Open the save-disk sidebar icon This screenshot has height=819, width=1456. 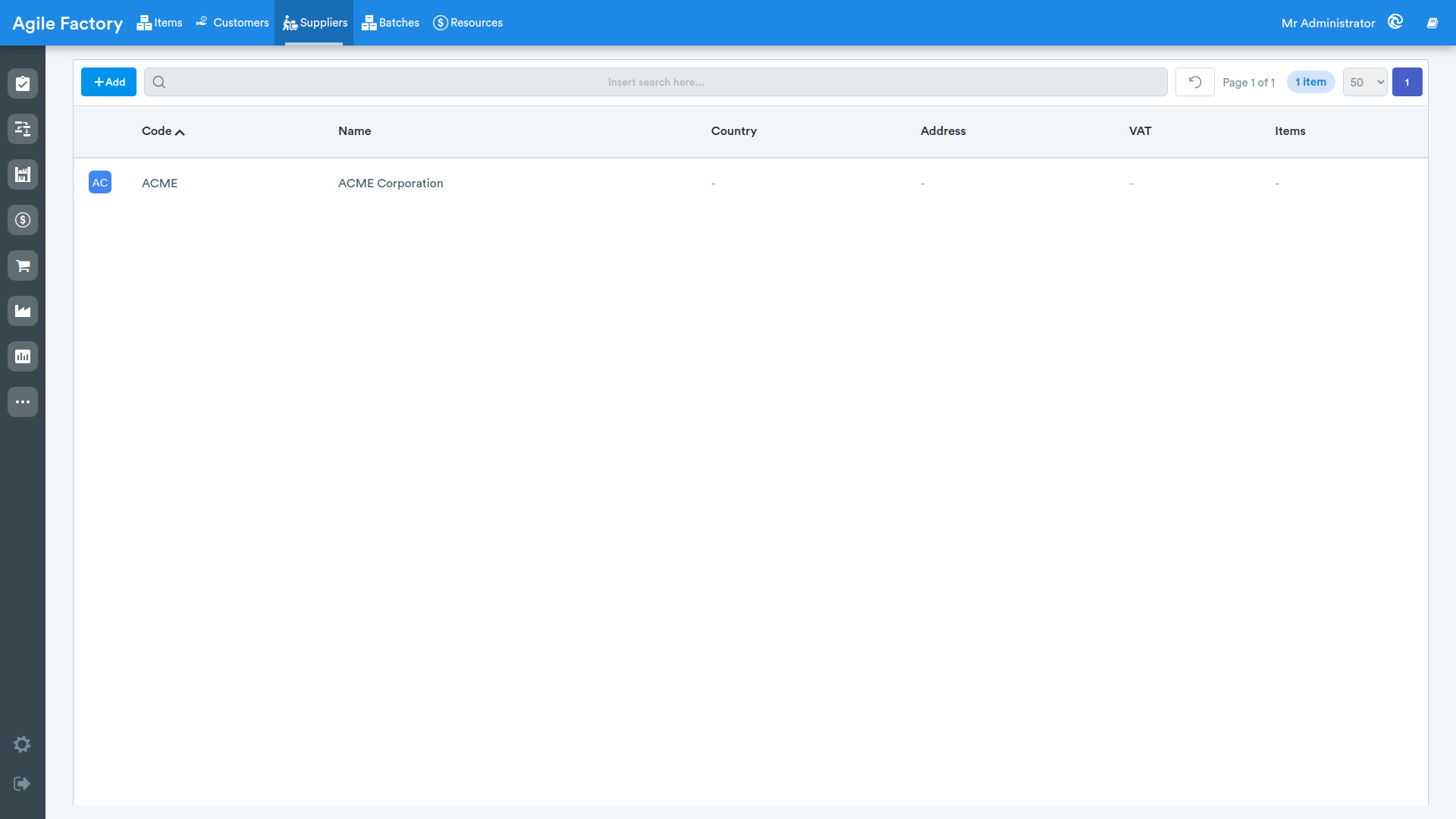(x=23, y=174)
